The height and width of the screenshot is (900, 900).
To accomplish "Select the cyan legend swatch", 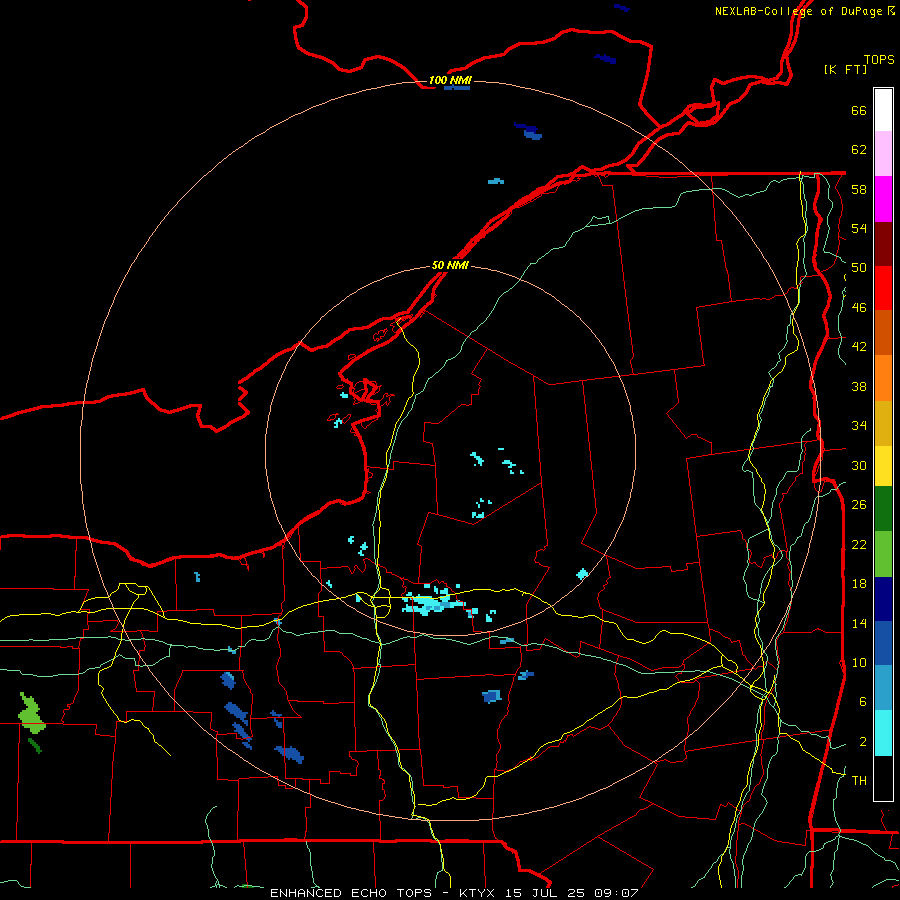I will point(883,733).
